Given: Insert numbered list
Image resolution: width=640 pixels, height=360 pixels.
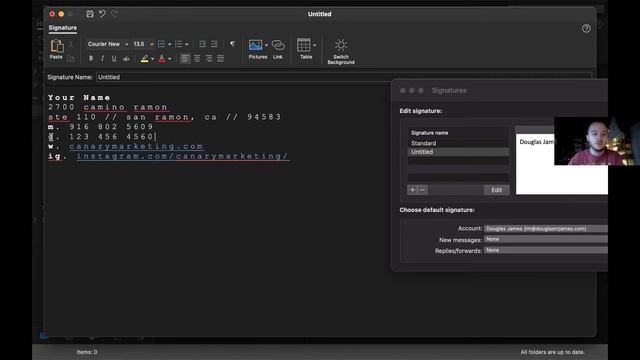Looking at the screenshot, I should [178, 44].
